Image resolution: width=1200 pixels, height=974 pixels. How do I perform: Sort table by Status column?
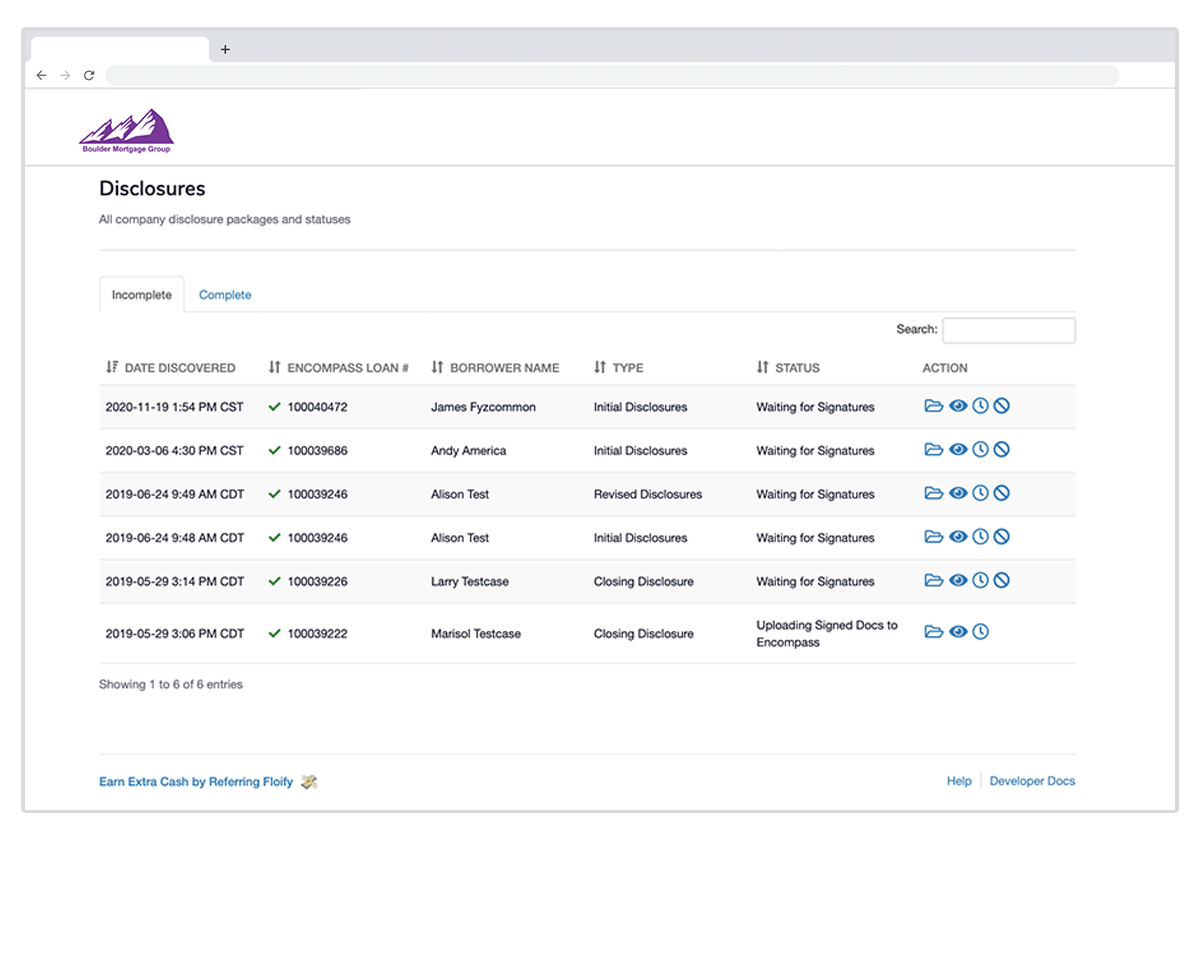point(788,368)
